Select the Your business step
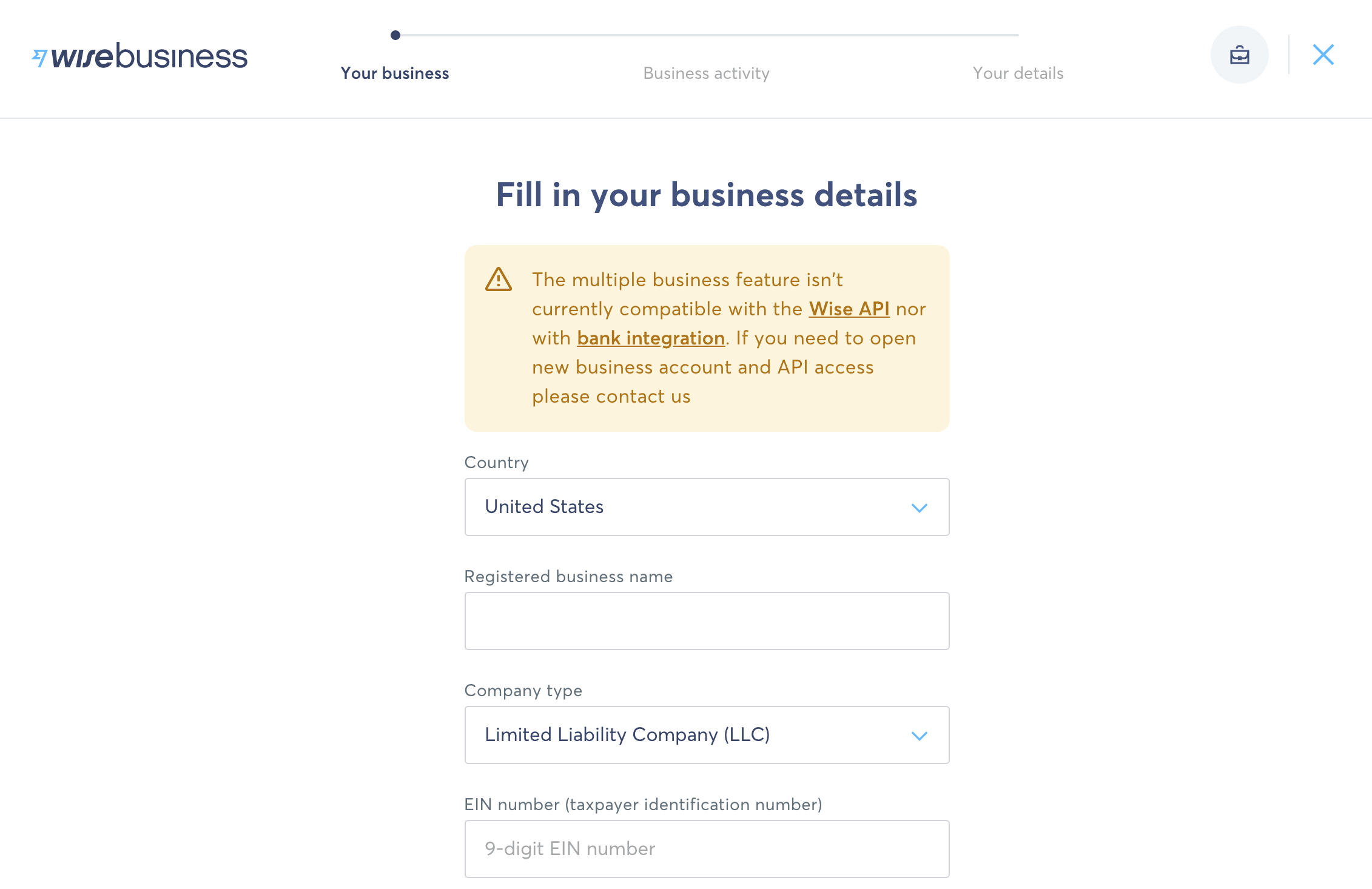The width and height of the screenshot is (1372, 889). tap(395, 73)
